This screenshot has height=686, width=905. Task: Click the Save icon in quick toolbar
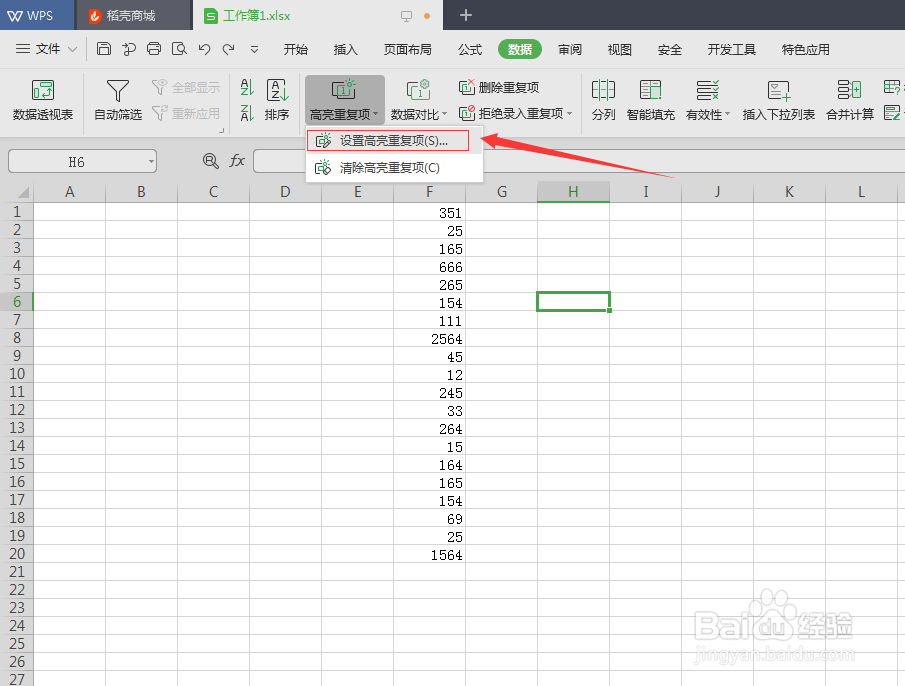pyautogui.click(x=104, y=49)
